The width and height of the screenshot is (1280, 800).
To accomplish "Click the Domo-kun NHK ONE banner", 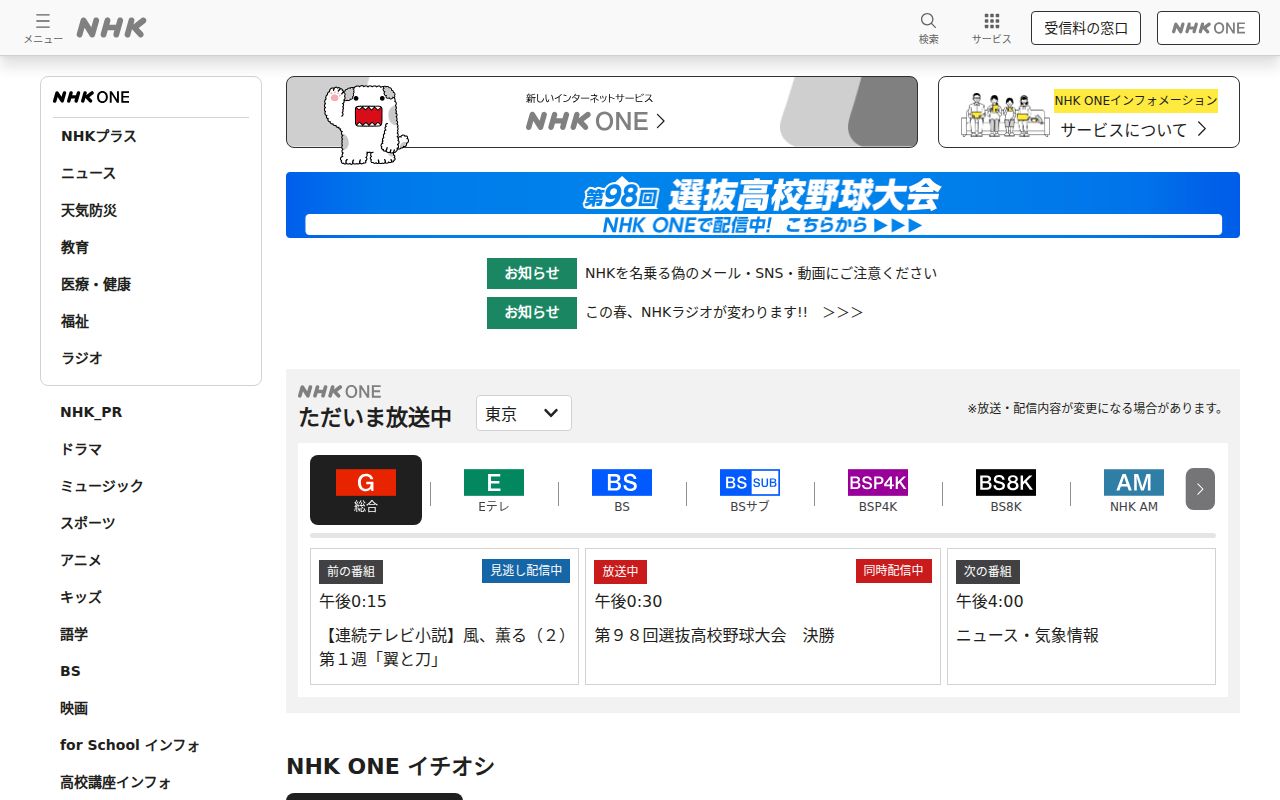I will pos(602,112).
